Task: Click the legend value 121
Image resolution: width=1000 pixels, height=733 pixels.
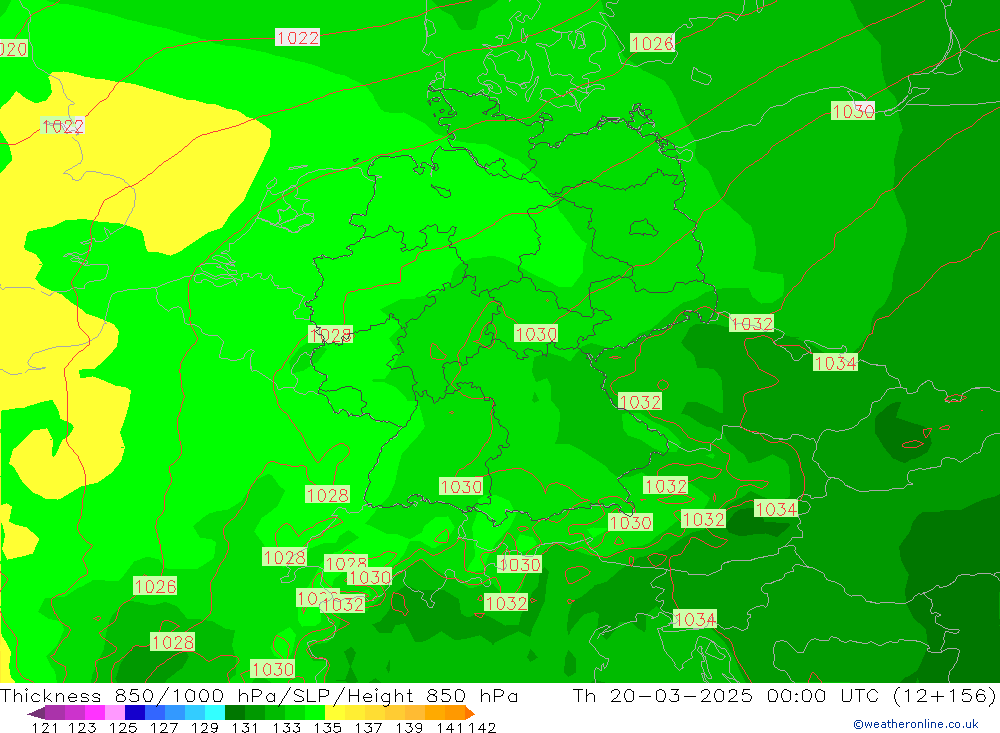Action: click(45, 727)
